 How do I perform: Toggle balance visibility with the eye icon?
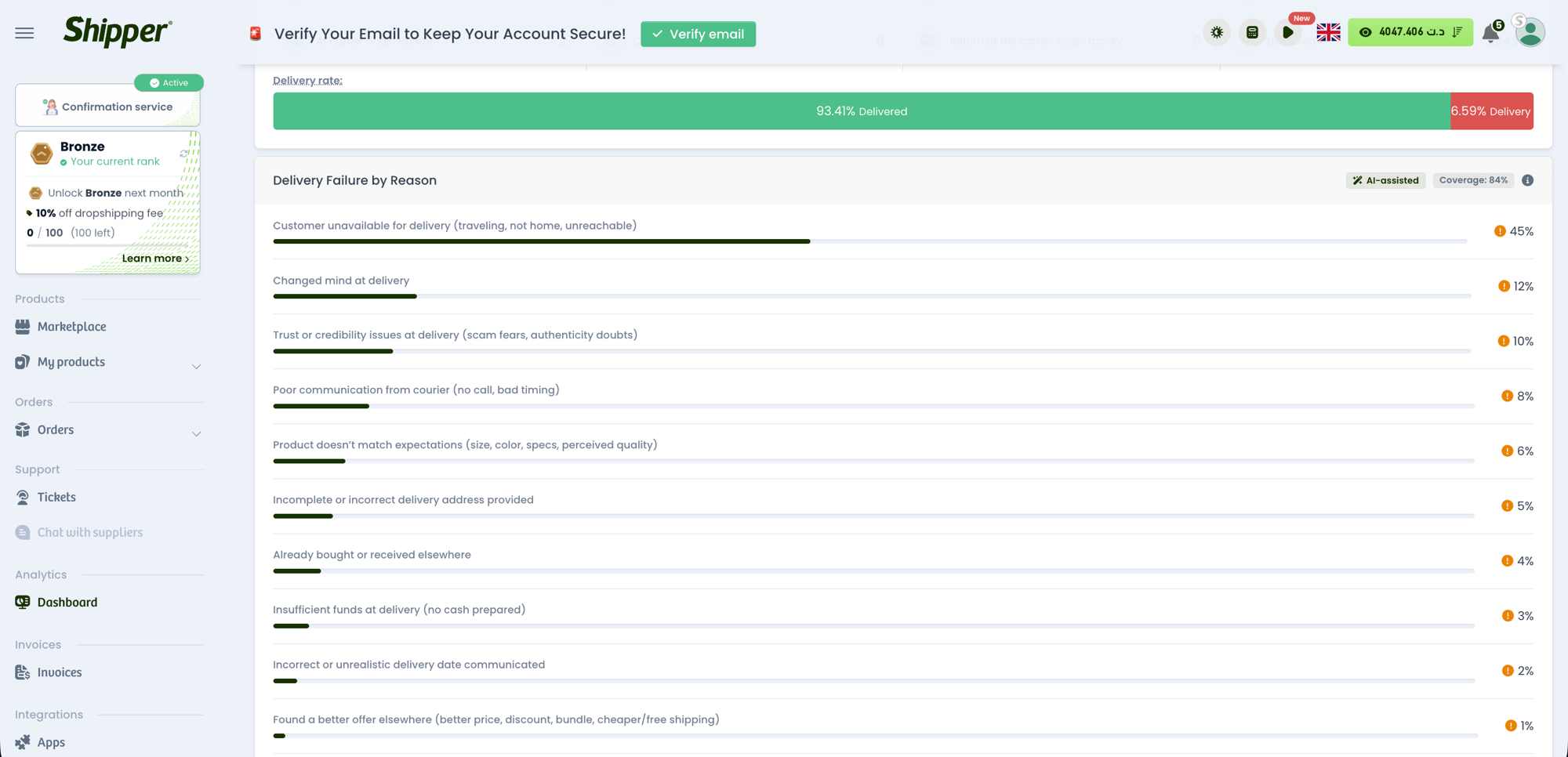point(1366,32)
